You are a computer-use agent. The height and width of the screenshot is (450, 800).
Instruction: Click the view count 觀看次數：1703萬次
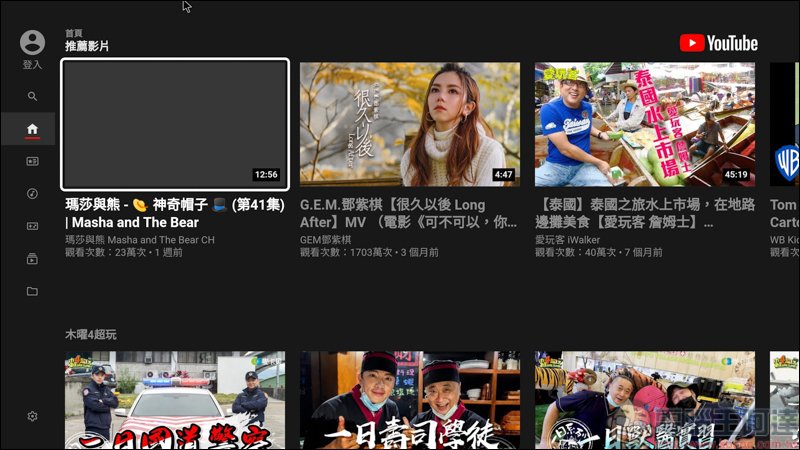346,253
